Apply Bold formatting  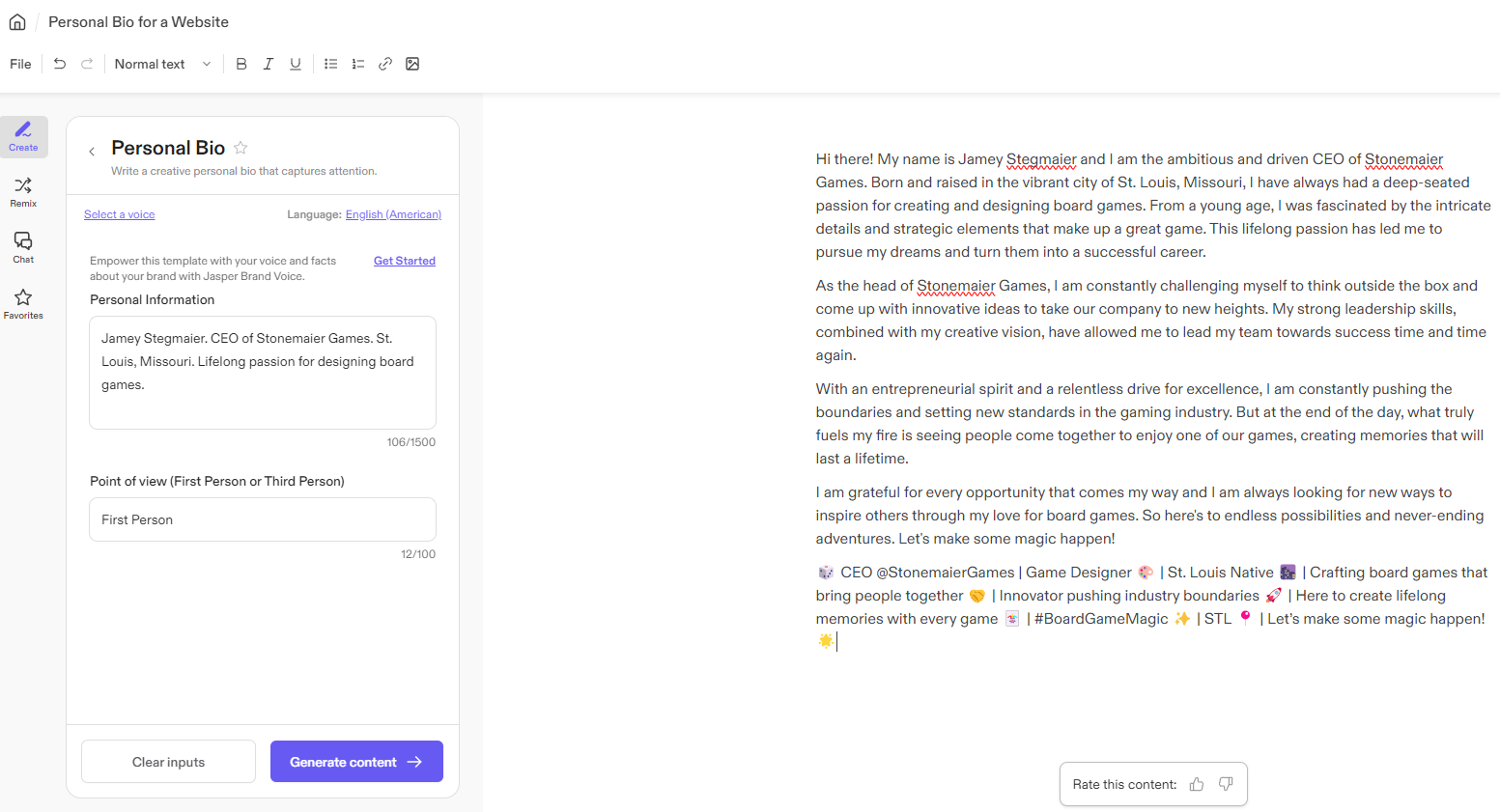click(241, 63)
